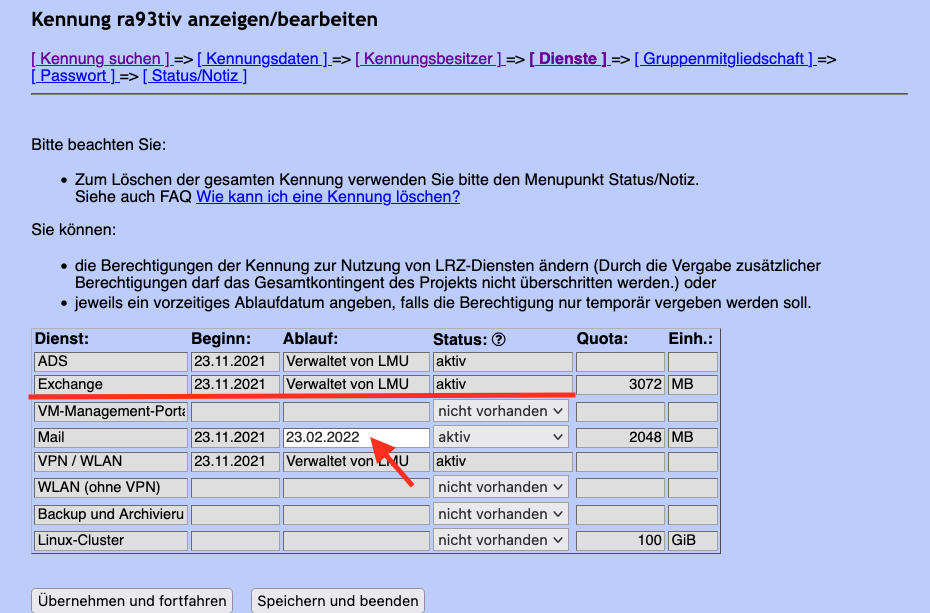The height and width of the screenshot is (613, 930).
Task: Go to Kennung suchen step
Action: [100, 59]
